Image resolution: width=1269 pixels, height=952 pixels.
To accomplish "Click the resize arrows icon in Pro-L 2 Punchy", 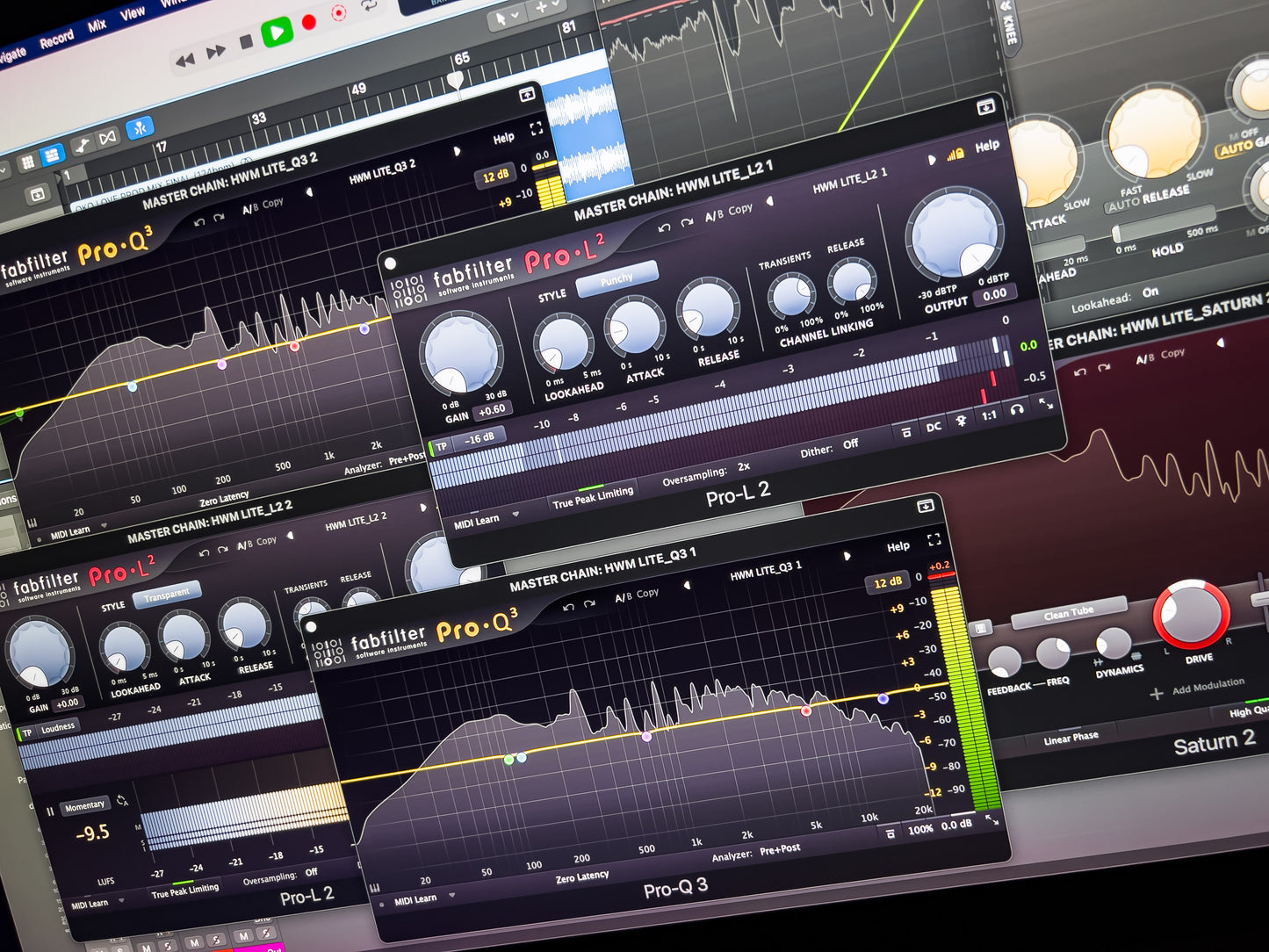I will pyautogui.click(x=1045, y=403).
